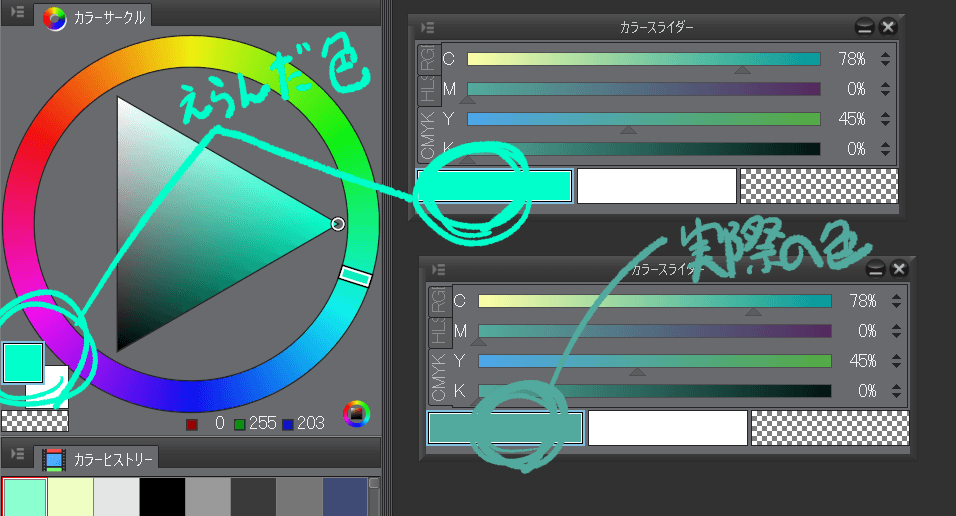Viewport: 956px width, 516px height.
Task: Select white sub color in upper slider panel
Action: (657, 186)
